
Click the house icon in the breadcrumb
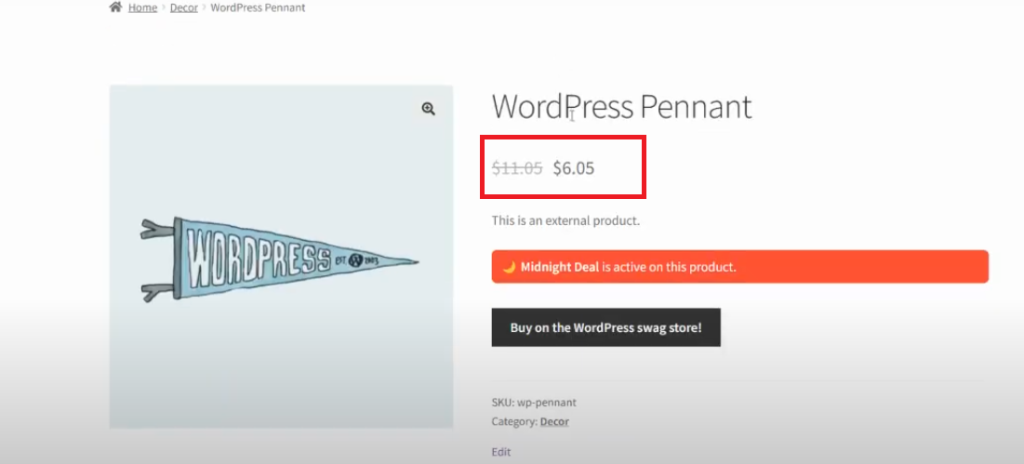(116, 8)
